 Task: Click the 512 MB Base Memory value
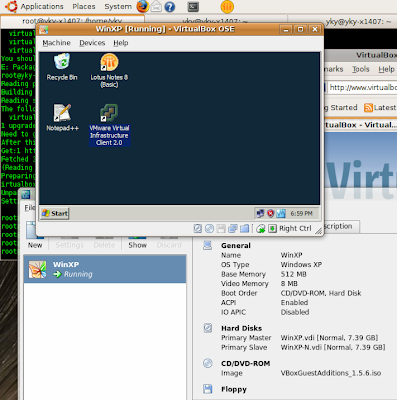[293, 274]
